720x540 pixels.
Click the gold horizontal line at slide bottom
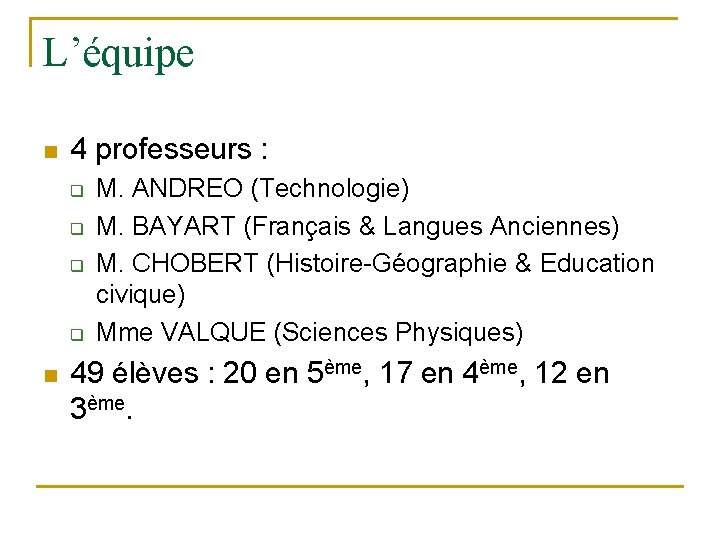[x=360, y=486]
